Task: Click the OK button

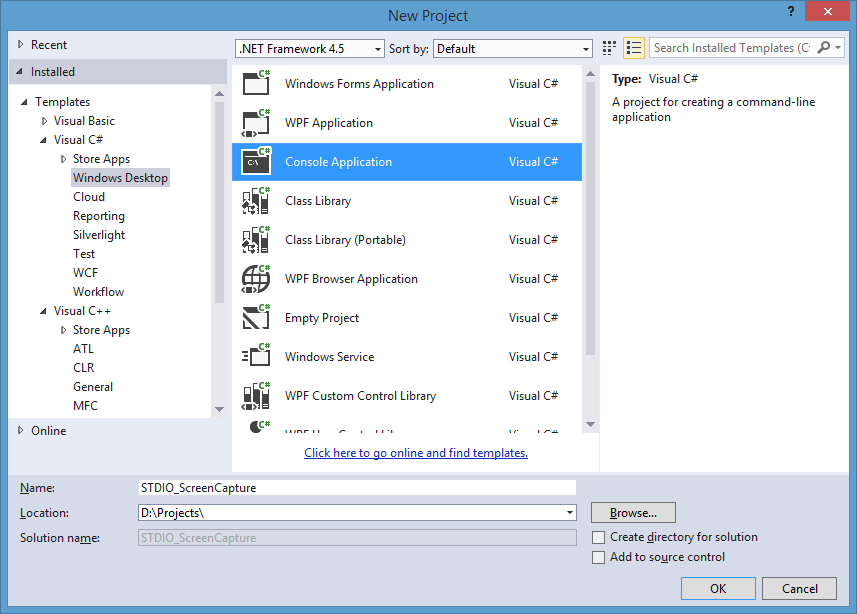Action: click(x=718, y=588)
